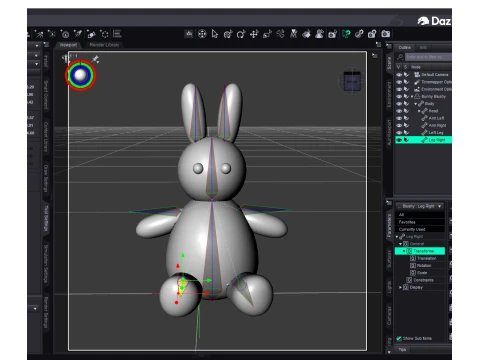Switch to the Render Library tab

point(104,45)
